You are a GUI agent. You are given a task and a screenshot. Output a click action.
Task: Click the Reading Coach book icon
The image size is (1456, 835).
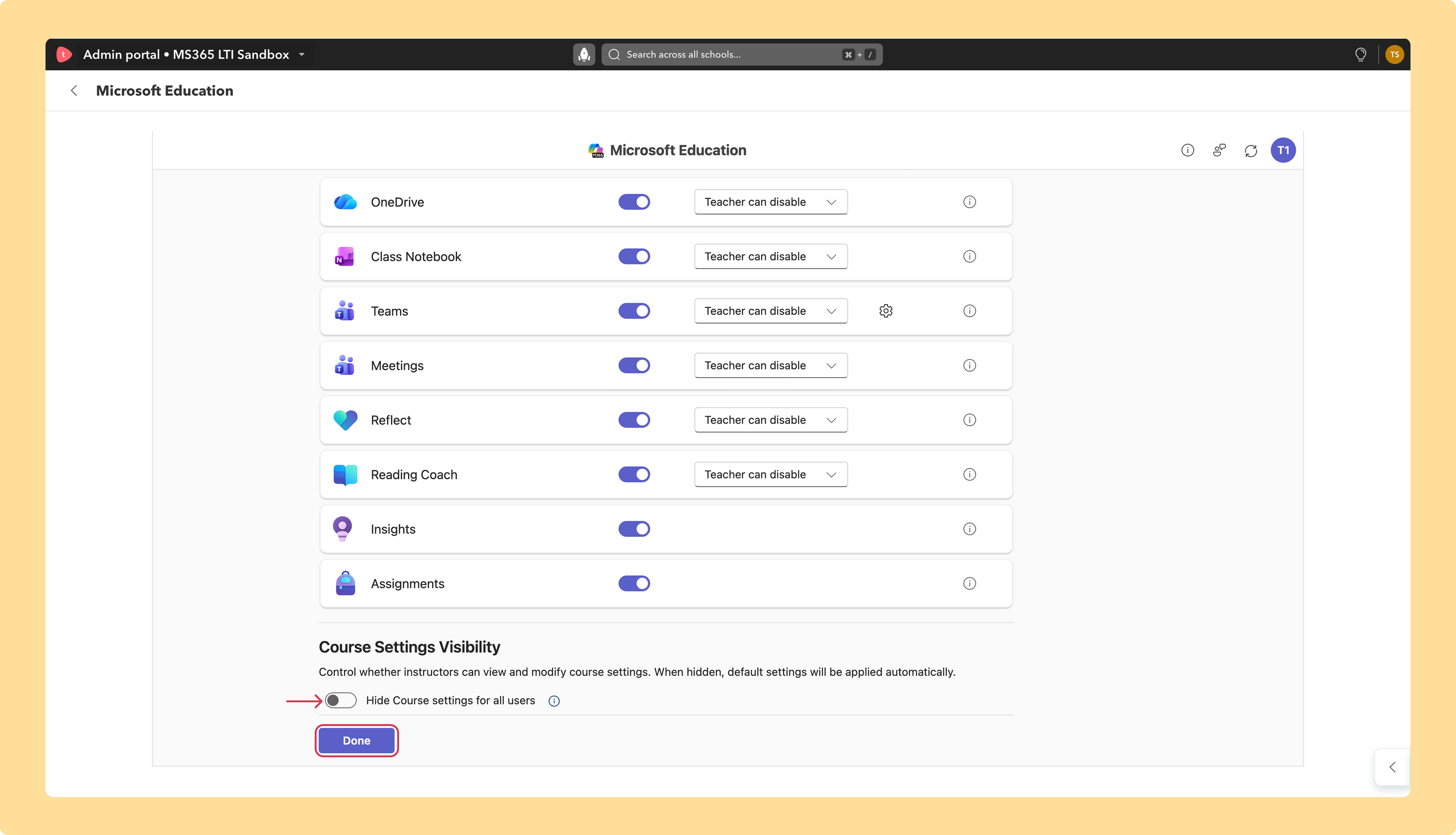[345, 475]
